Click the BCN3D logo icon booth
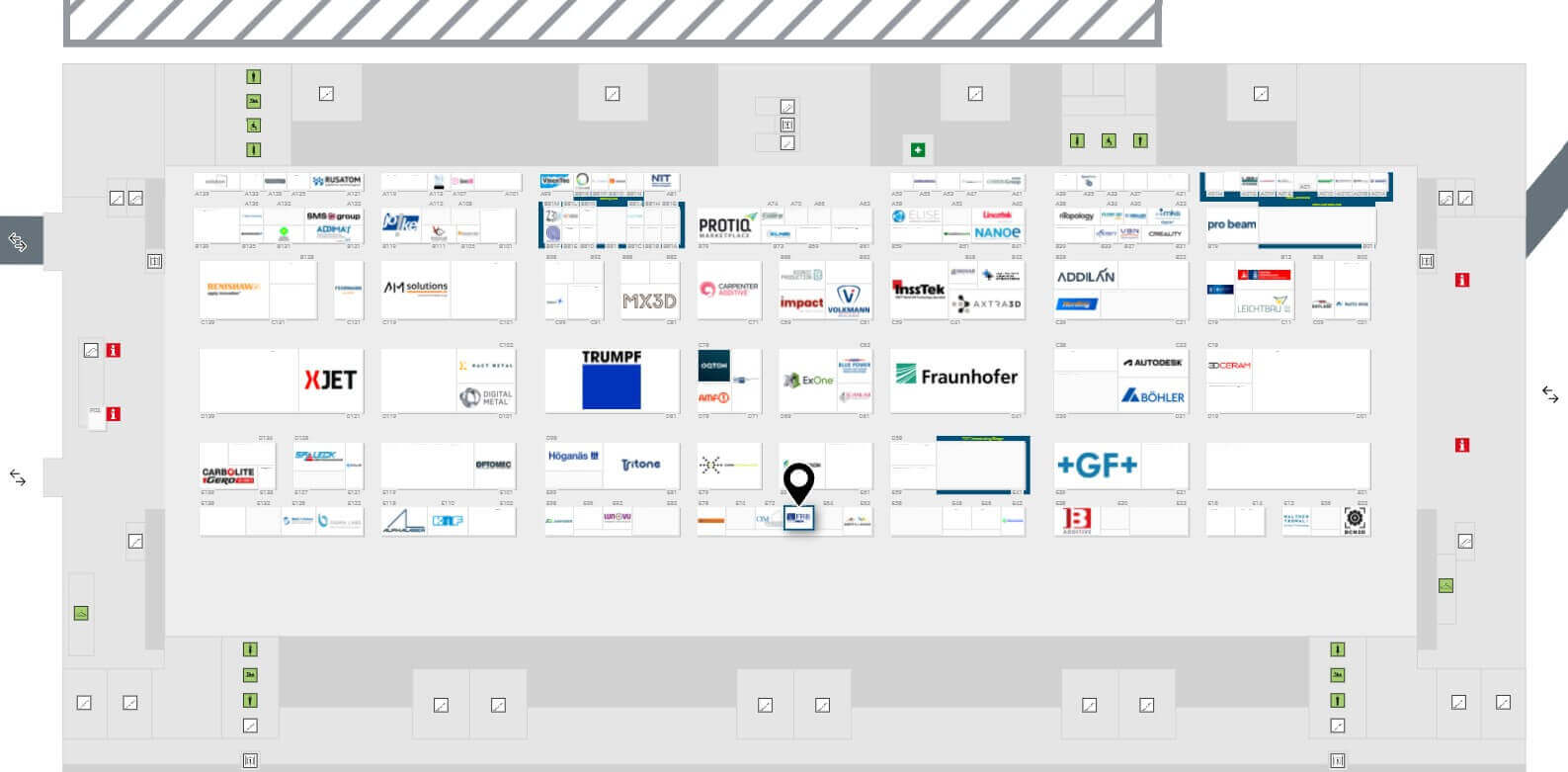 [x=1355, y=520]
